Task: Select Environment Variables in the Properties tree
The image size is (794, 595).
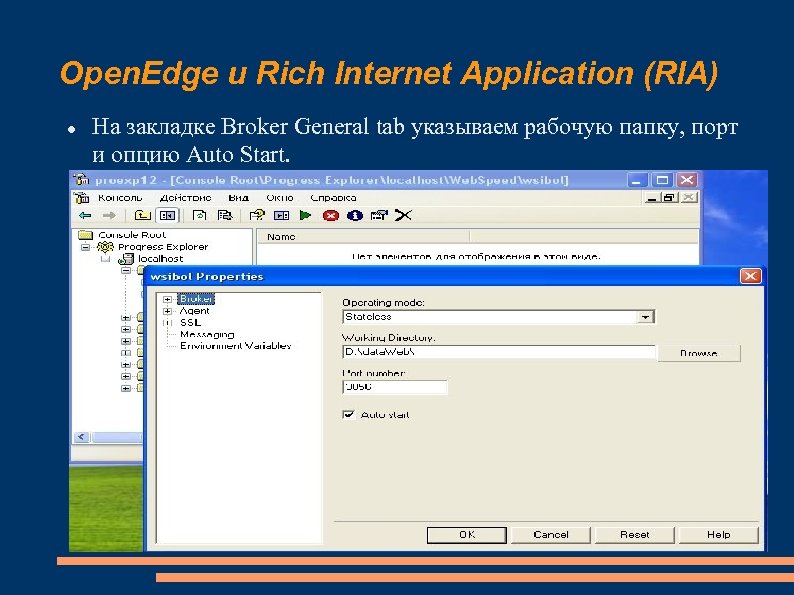Action: (235, 346)
